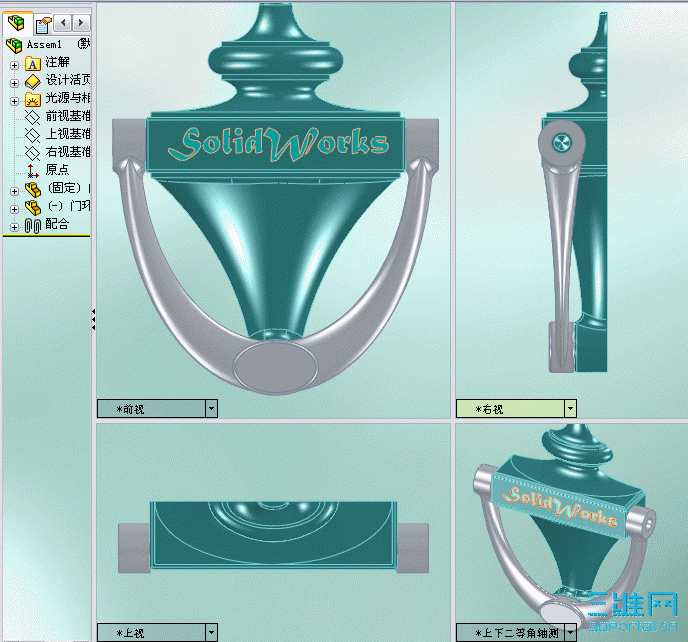
Task: Click the 注解 annotations folder icon
Action: pyautogui.click(x=33, y=64)
